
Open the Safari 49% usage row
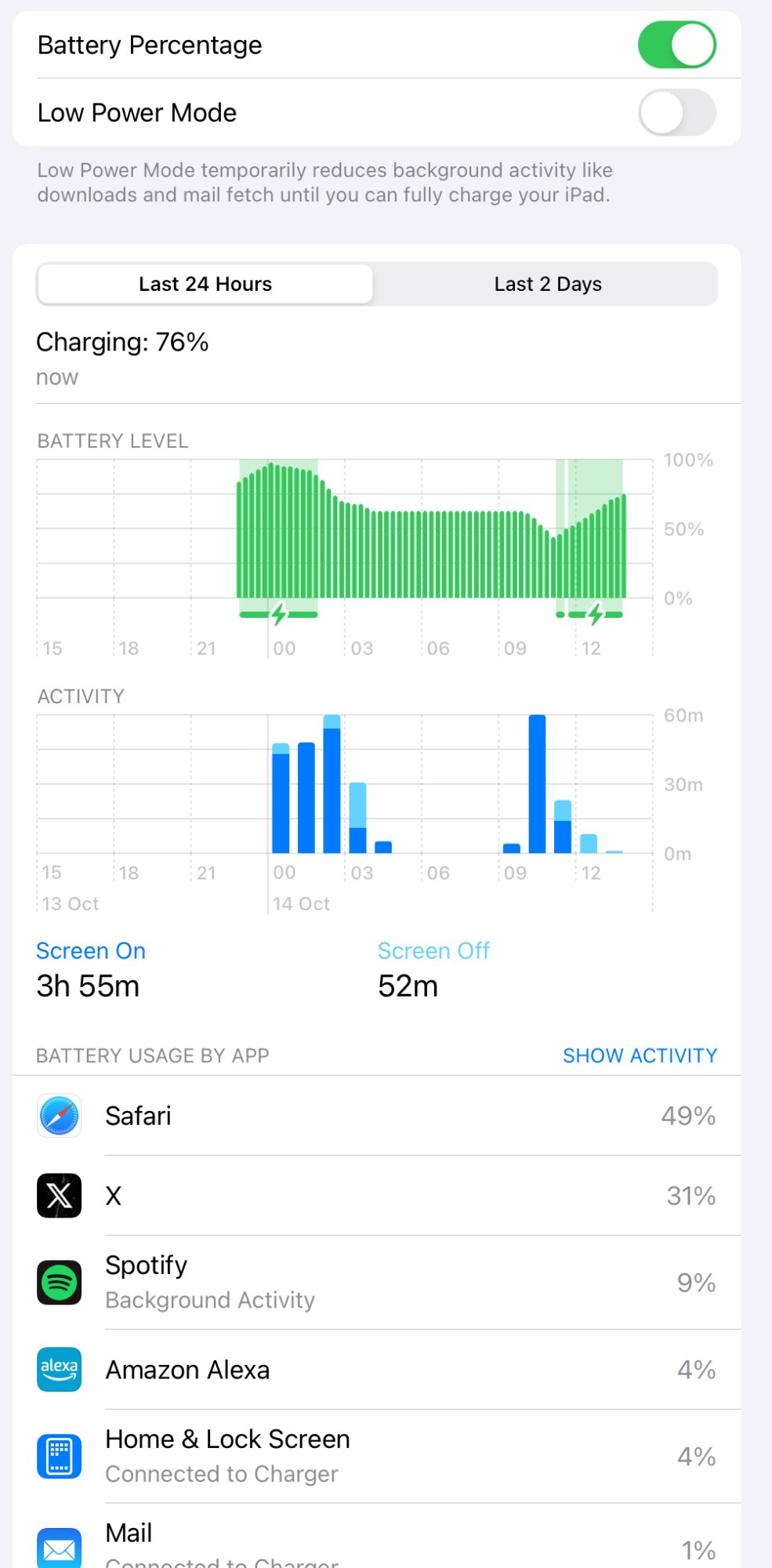point(377,1116)
